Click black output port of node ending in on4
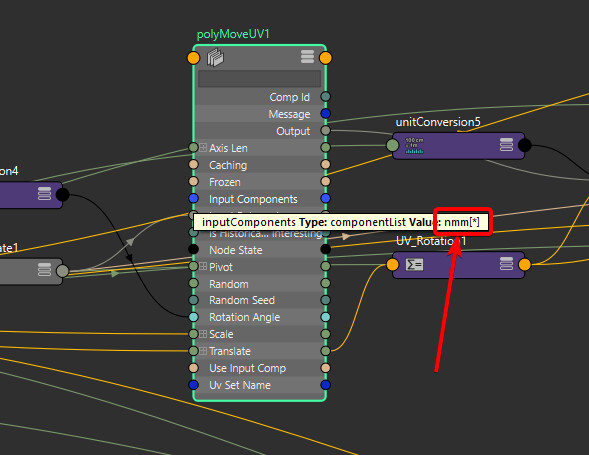The height and width of the screenshot is (455, 589). tap(62, 195)
